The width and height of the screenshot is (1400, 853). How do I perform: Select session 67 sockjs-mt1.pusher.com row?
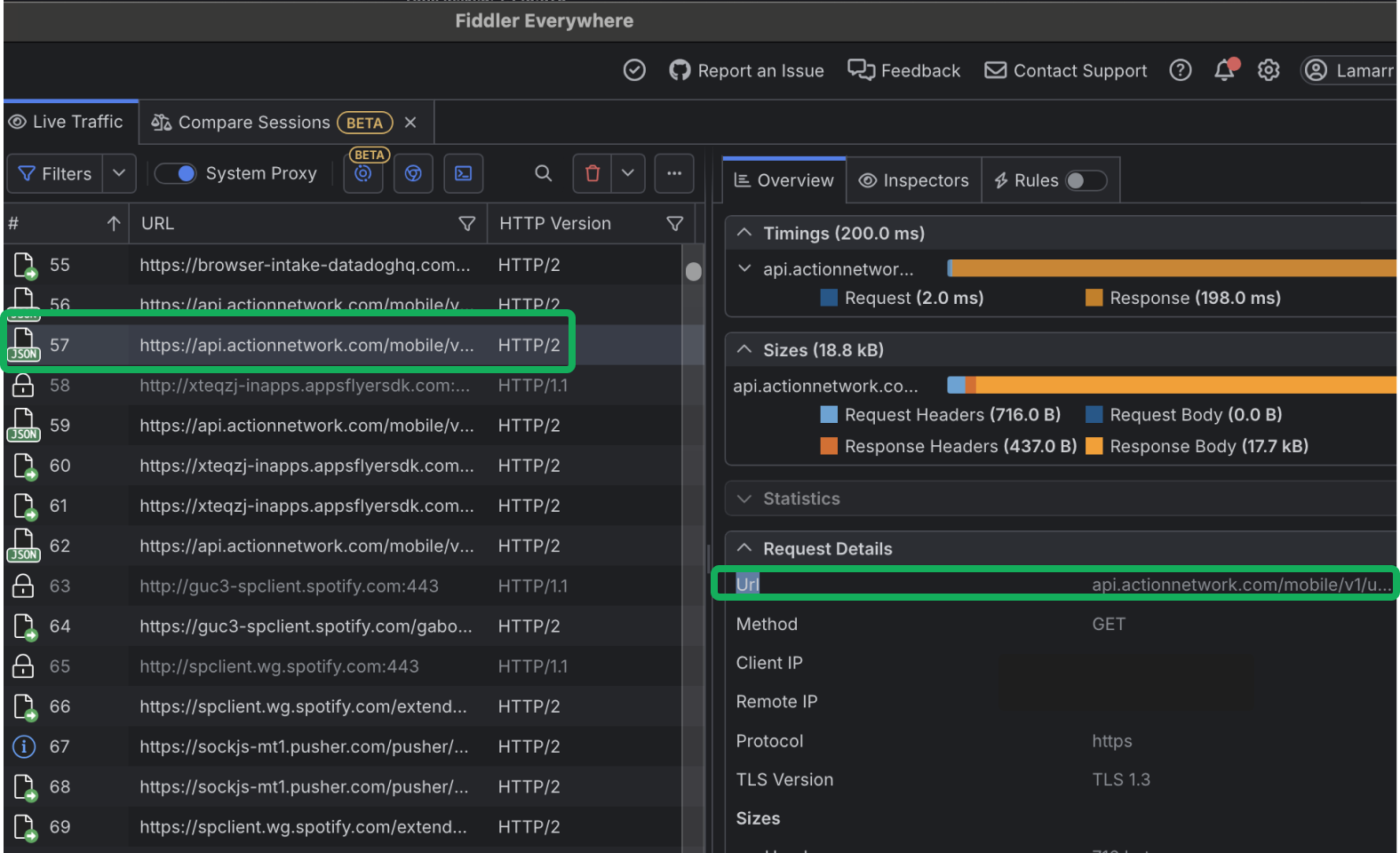point(343,746)
